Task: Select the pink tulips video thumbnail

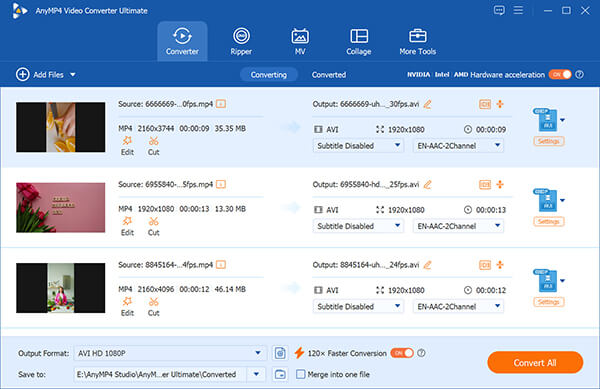Action: pyautogui.click(x=60, y=207)
